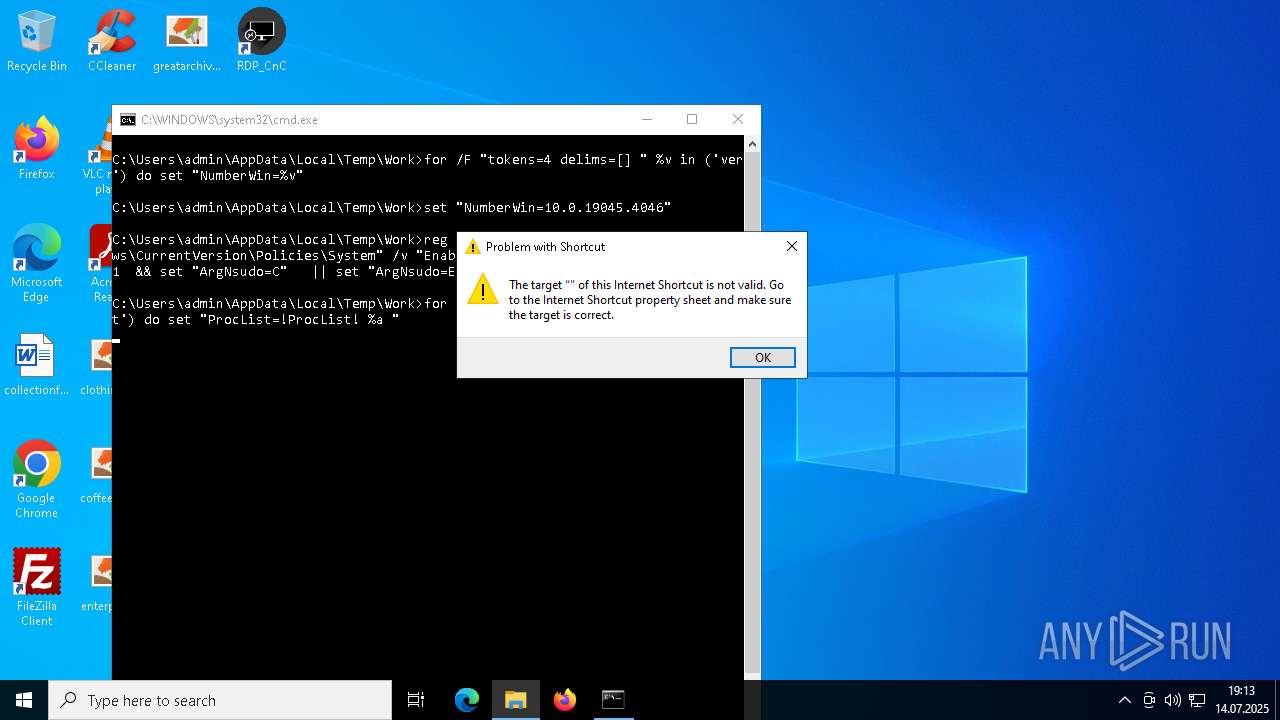Open the Recycle Bin desktop icon
1280x720 pixels.
coord(37,42)
